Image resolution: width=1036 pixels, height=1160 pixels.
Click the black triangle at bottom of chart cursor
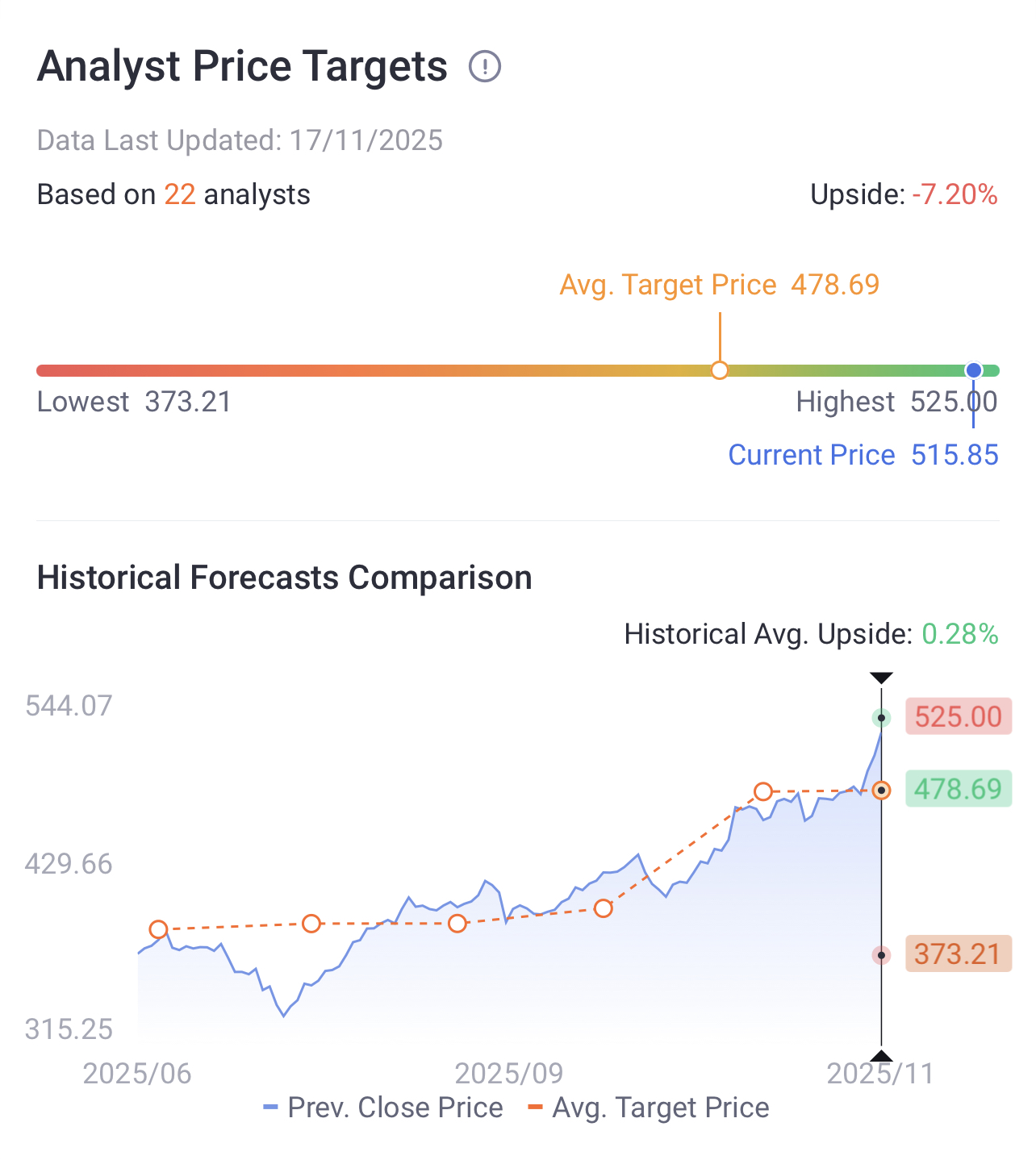pyautogui.click(x=881, y=1056)
